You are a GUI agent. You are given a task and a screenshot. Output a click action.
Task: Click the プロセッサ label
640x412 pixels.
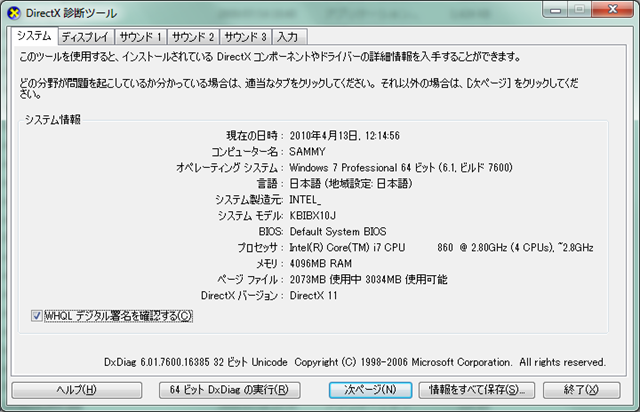click(260, 247)
